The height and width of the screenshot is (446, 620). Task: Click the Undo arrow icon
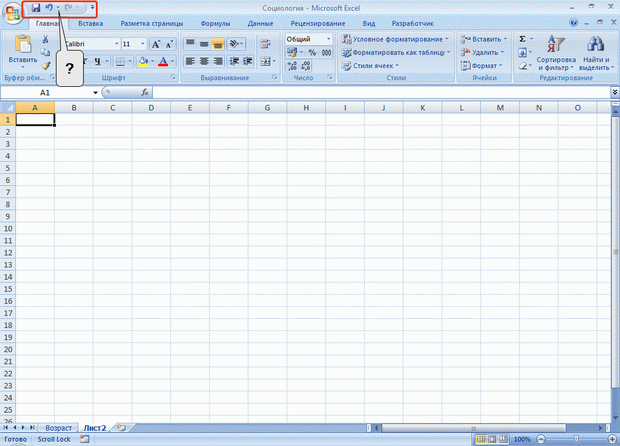click(x=49, y=7)
